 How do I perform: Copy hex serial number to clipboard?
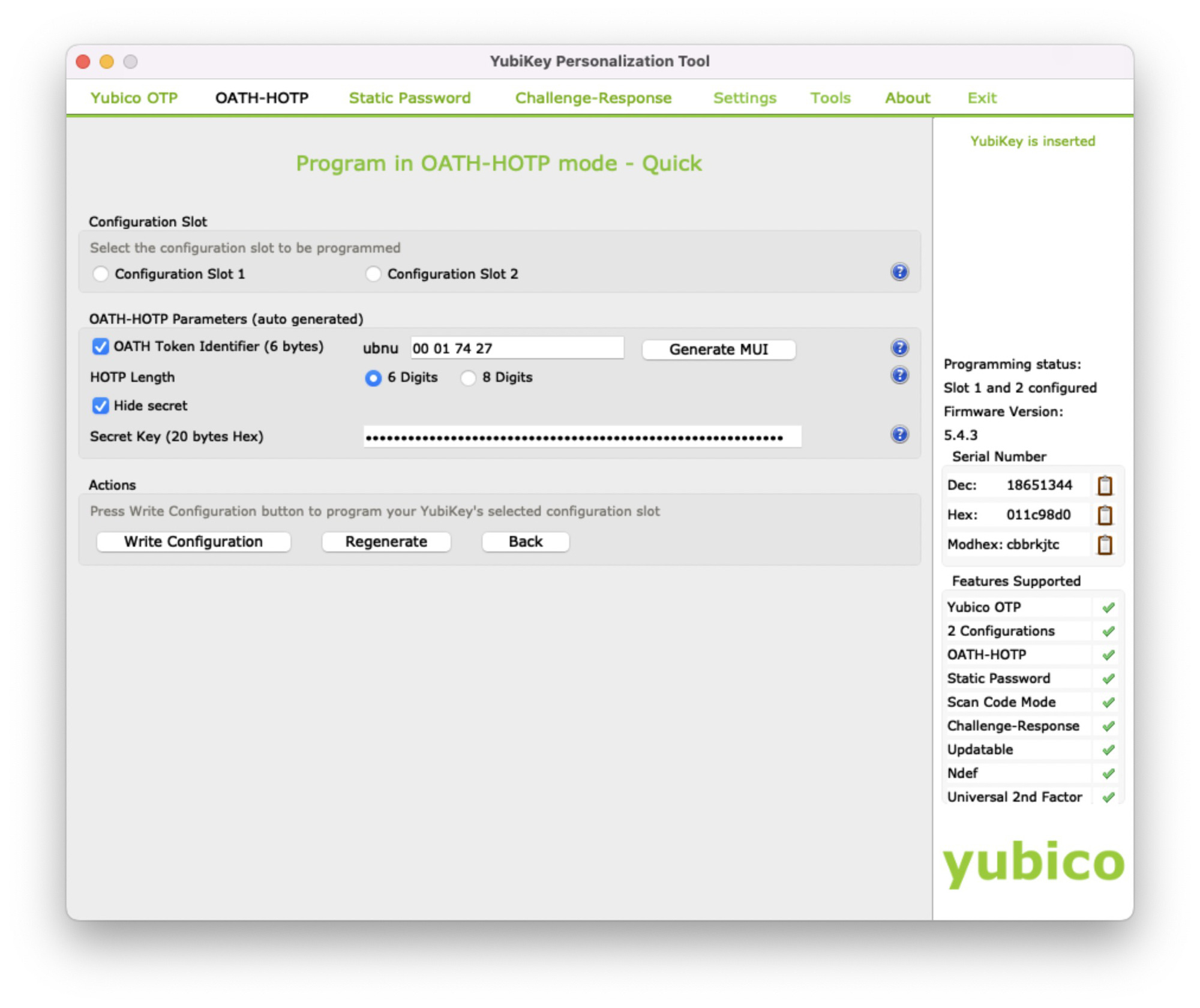1105,515
